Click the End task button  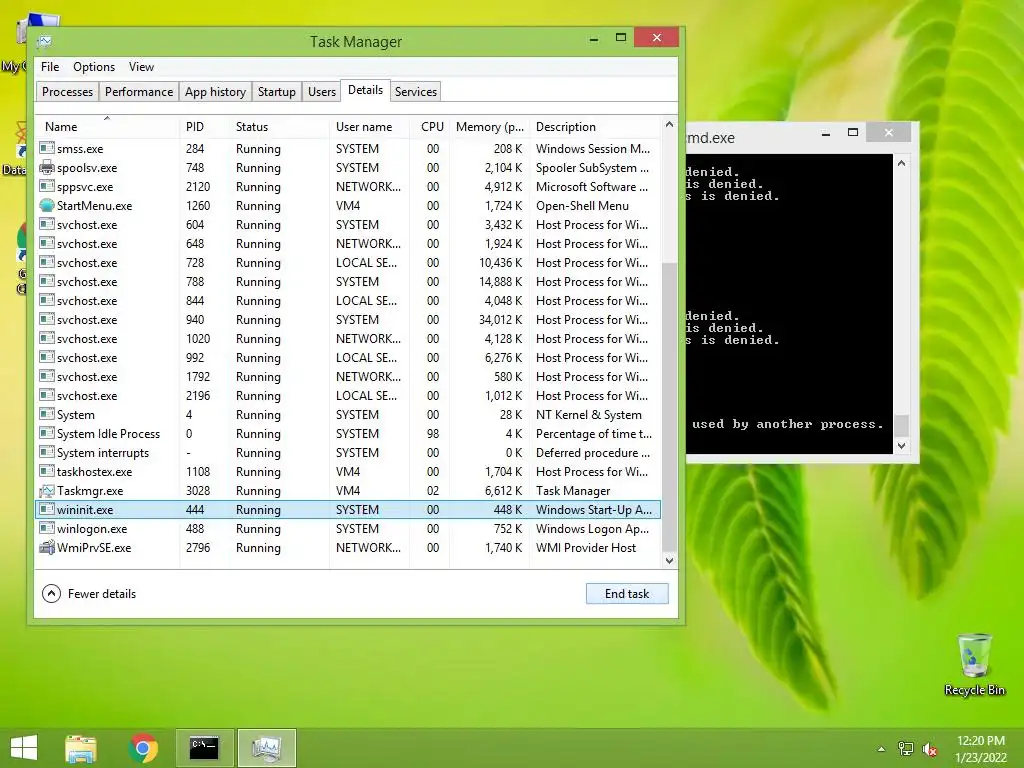pos(627,594)
